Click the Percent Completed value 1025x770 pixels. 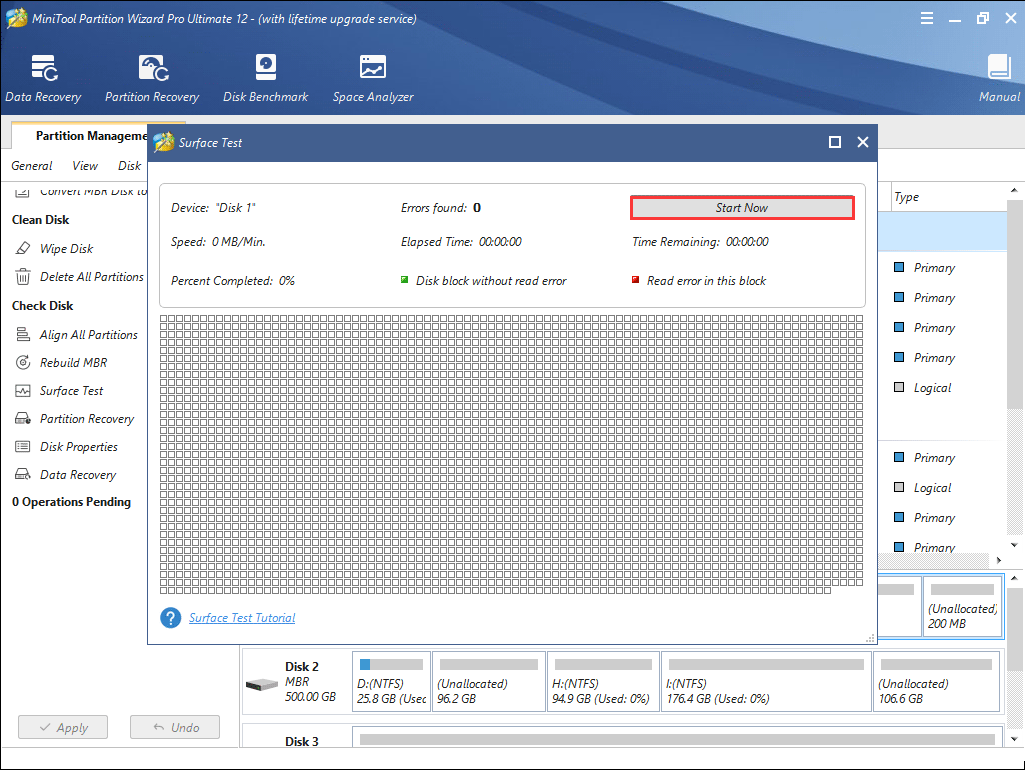click(287, 281)
